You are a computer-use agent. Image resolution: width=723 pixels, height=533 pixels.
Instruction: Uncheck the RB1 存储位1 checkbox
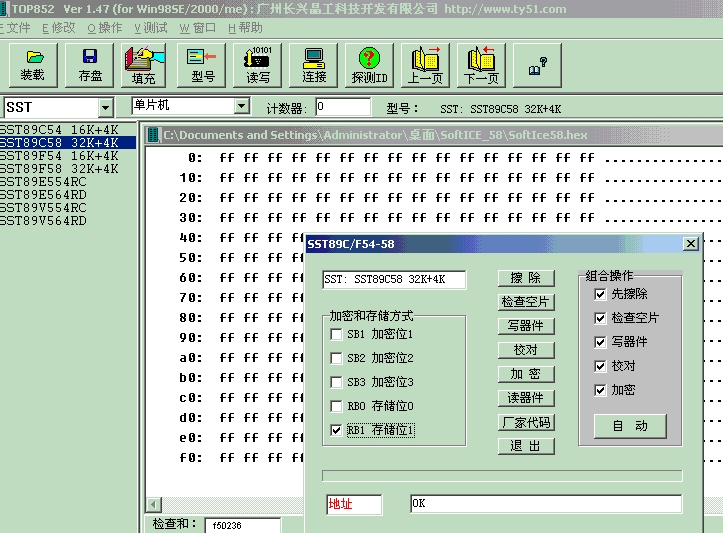[336, 430]
